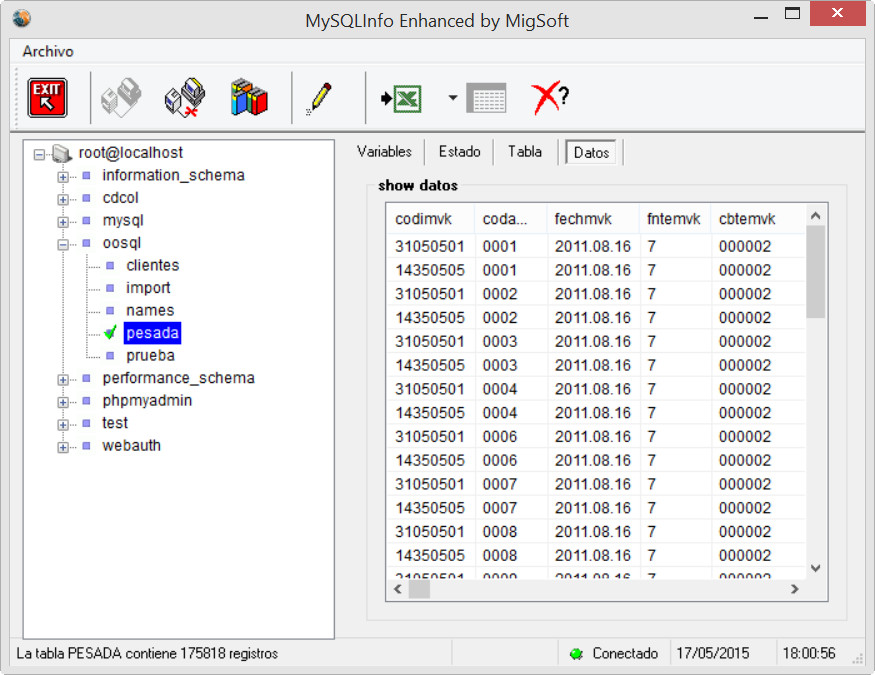Viewport: 875px width, 675px height.
Task: Switch to the Variables tab
Action: 384,152
